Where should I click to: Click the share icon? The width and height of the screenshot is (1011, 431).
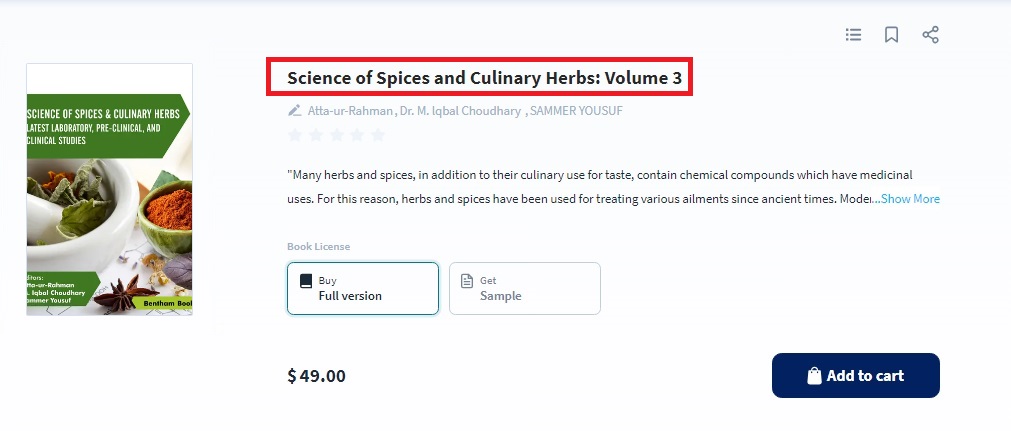(930, 35)
